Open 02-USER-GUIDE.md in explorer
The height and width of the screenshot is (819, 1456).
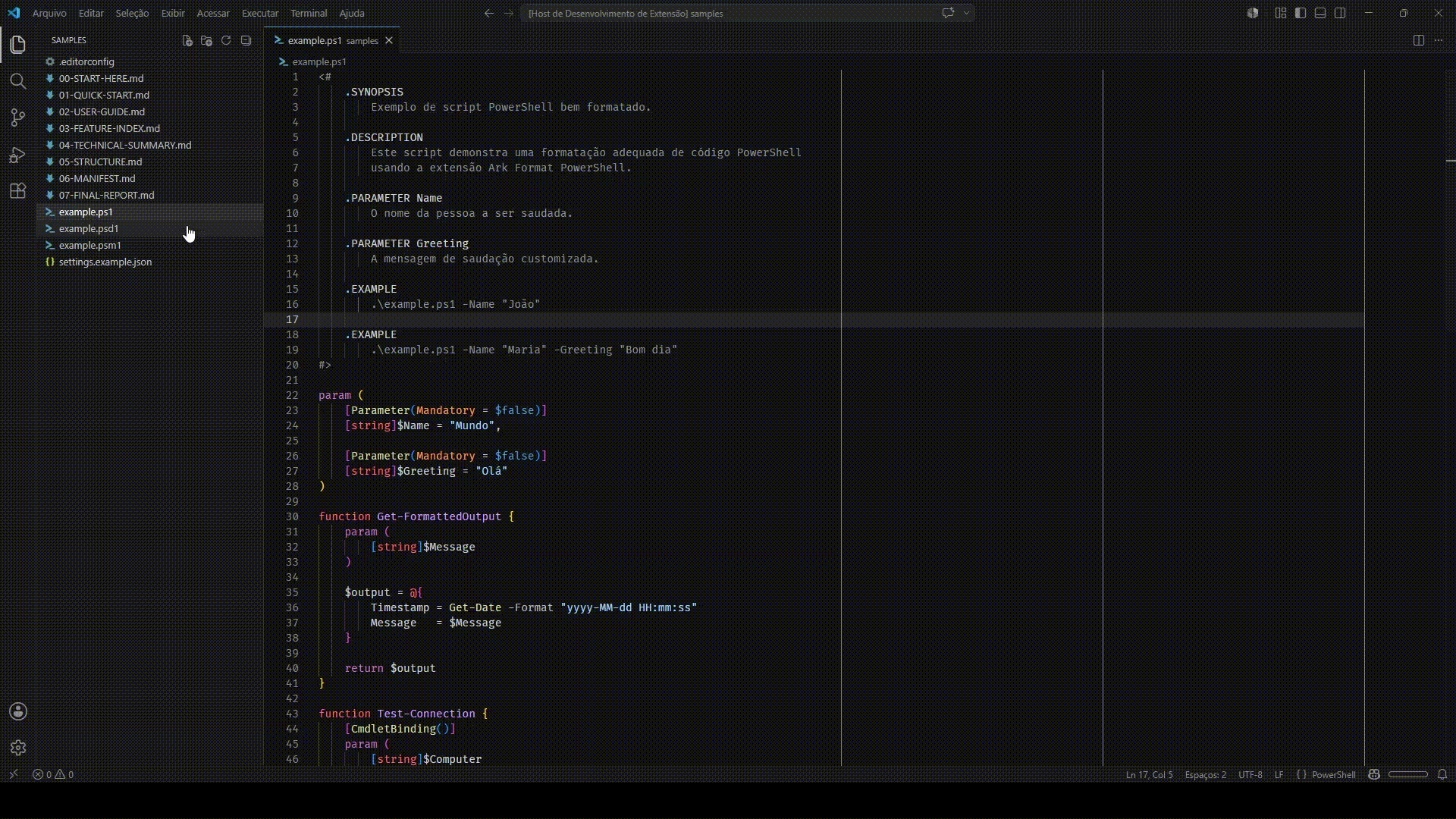[x=150, y=111]
